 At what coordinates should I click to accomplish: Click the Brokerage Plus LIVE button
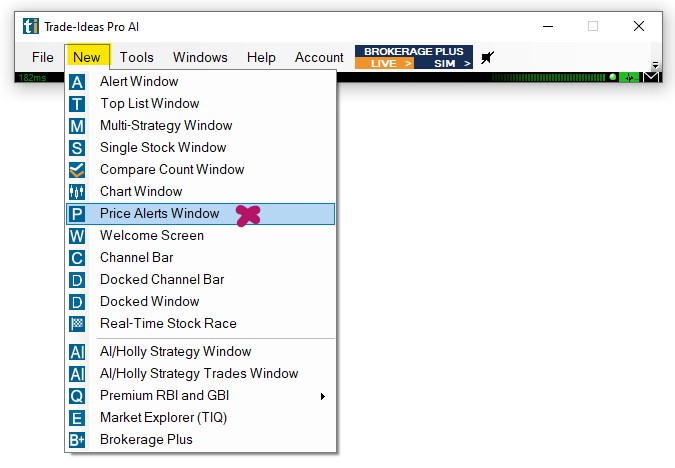pyautogui.click(x=385, y=63)
